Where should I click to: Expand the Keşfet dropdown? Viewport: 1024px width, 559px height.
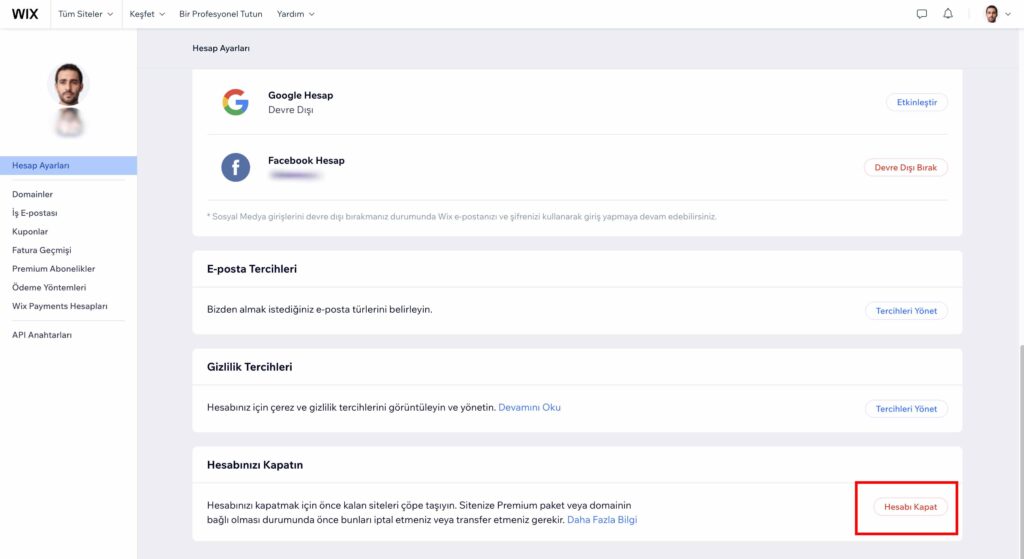click(x=147, y=14)
